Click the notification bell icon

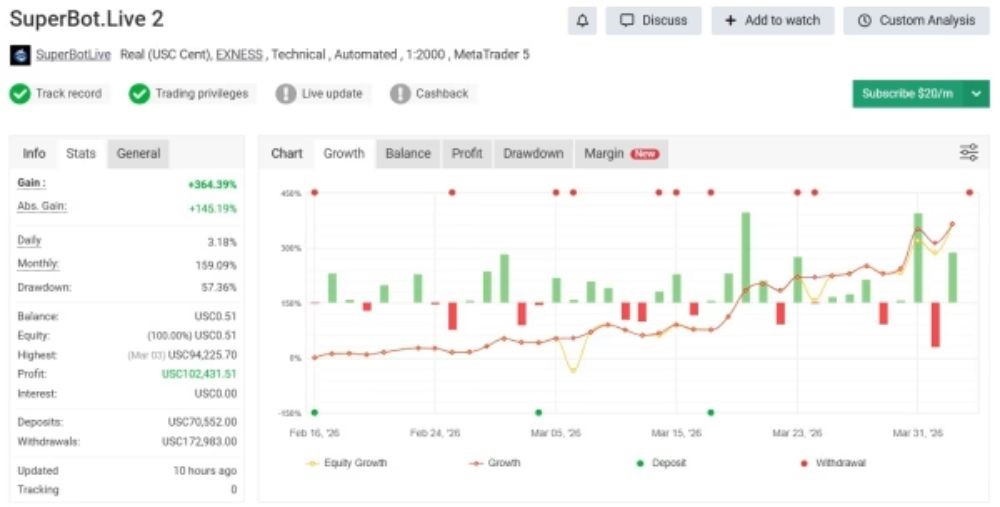pos(582,20)
